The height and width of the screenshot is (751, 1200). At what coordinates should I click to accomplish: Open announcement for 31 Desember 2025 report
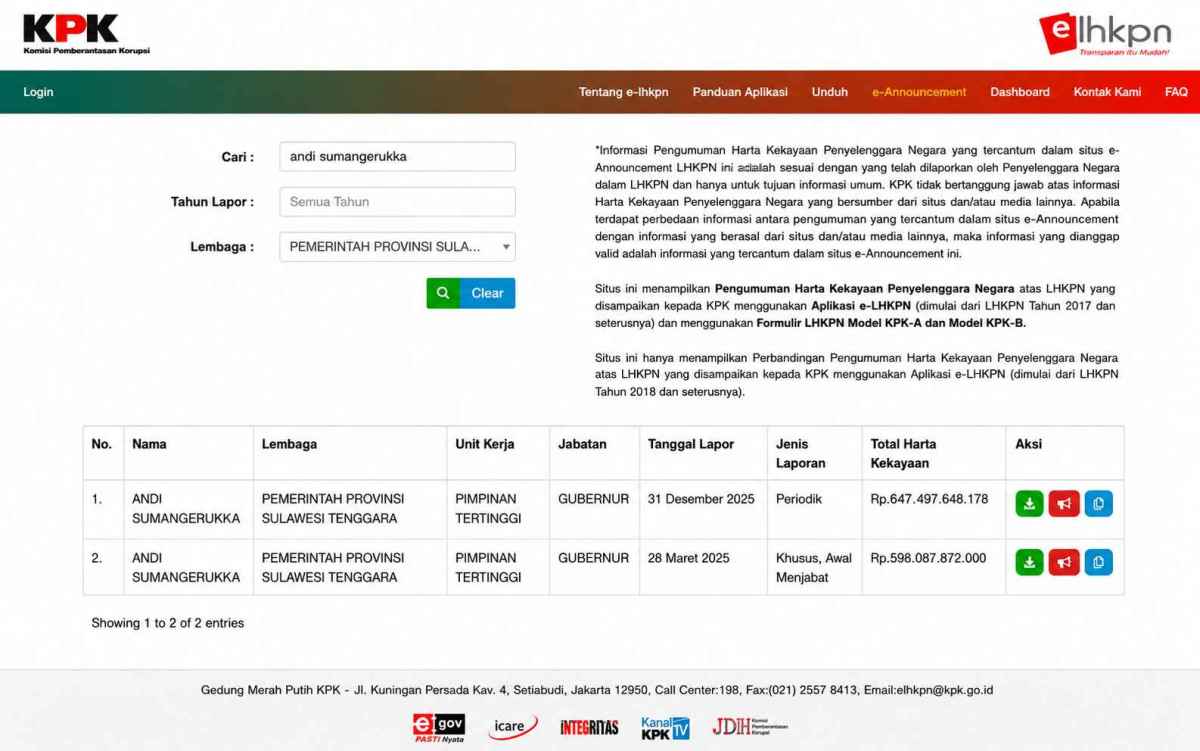pos(1064,503)
